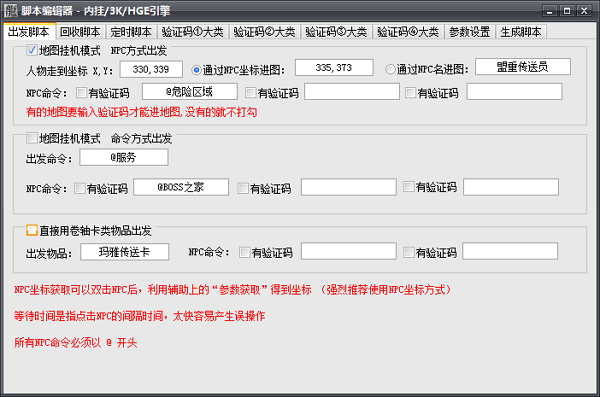The image size is (600, 397).
Task: Select the 通过NPC坐标进图 radio button
Action: click(x=196, y=70)
